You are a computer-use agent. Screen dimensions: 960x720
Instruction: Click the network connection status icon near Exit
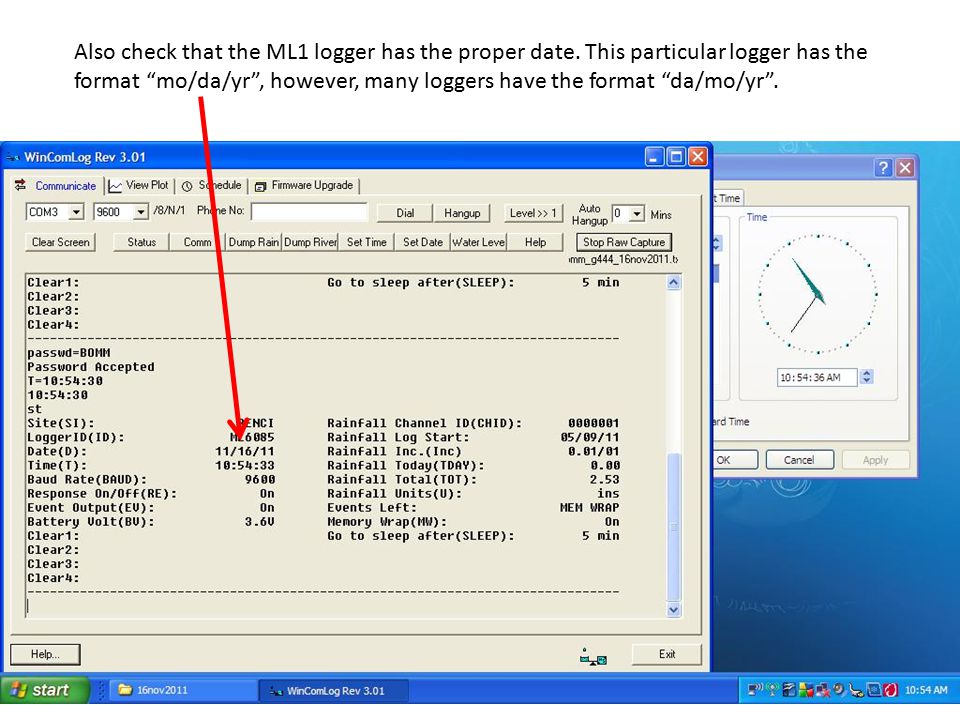point(593,657)
